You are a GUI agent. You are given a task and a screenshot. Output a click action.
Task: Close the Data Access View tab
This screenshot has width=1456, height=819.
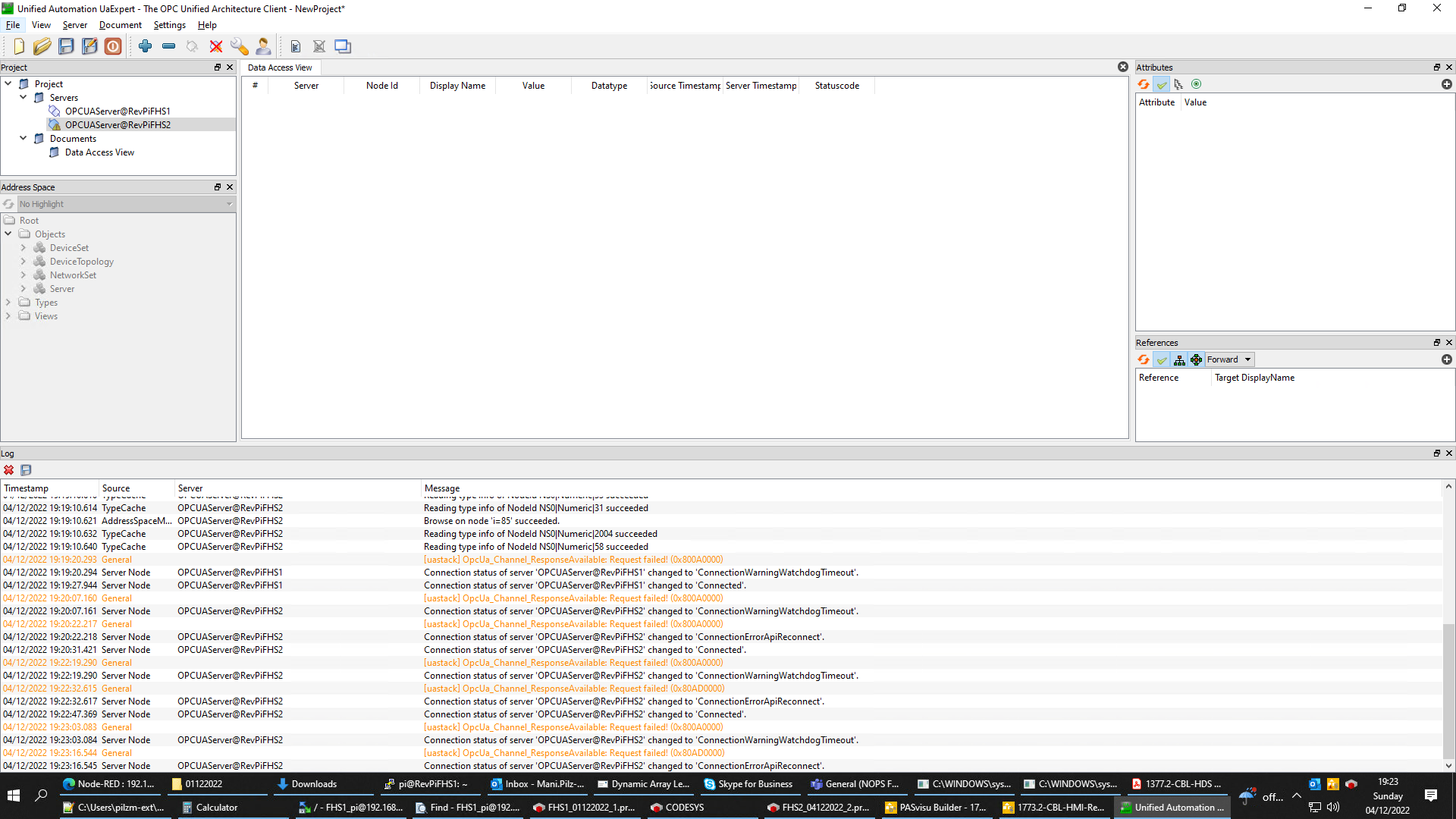(x=1123, y=67)
